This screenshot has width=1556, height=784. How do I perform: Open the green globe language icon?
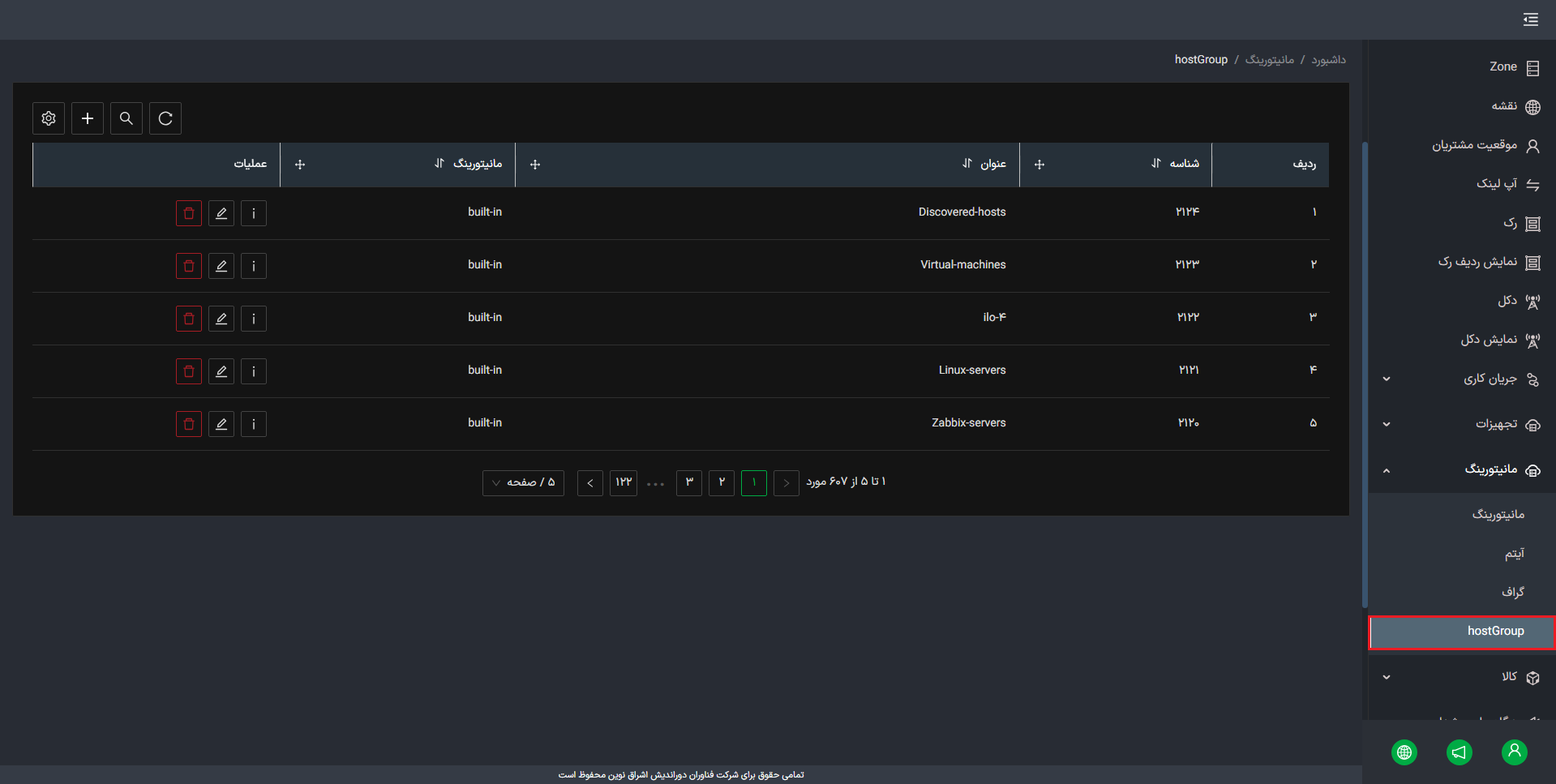click(x=1404, y=752)
